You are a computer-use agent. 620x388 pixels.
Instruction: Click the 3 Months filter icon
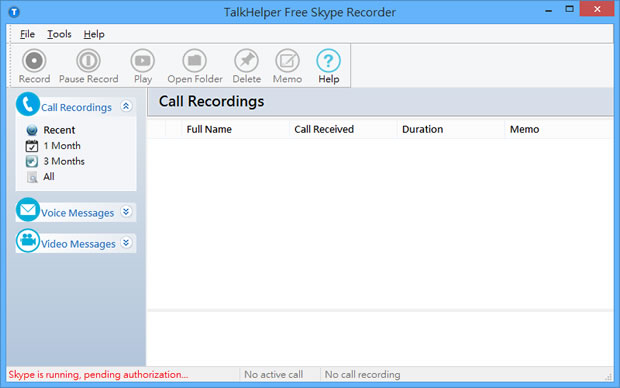(32, 161)
